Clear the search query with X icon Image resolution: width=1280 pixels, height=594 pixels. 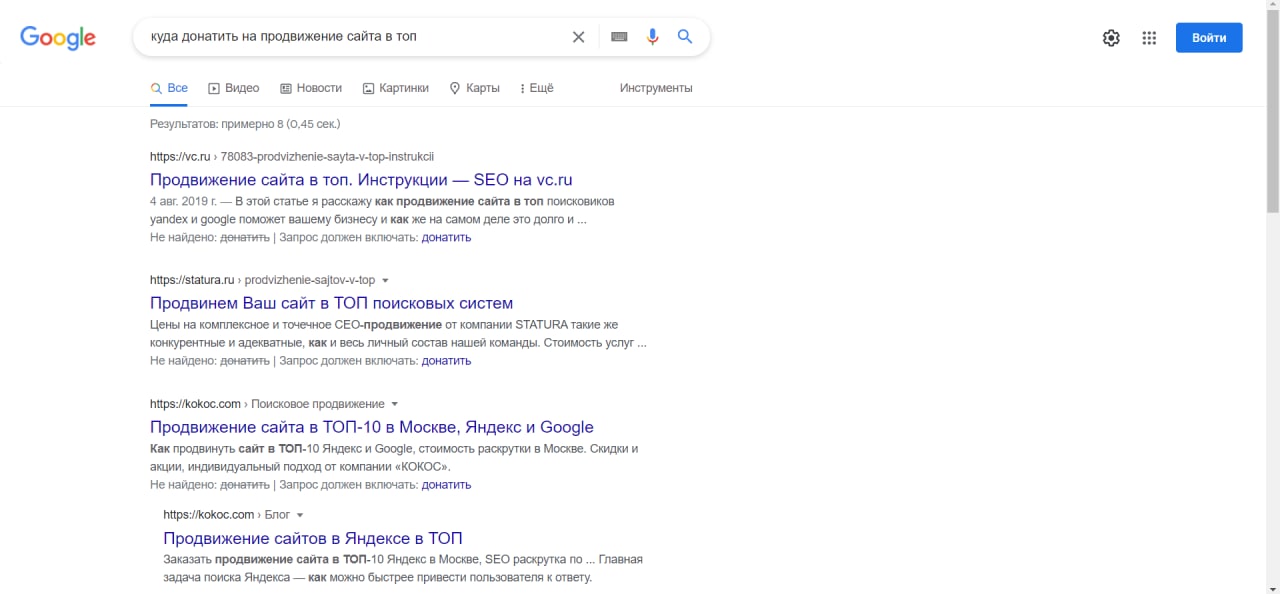coord(578,37)
